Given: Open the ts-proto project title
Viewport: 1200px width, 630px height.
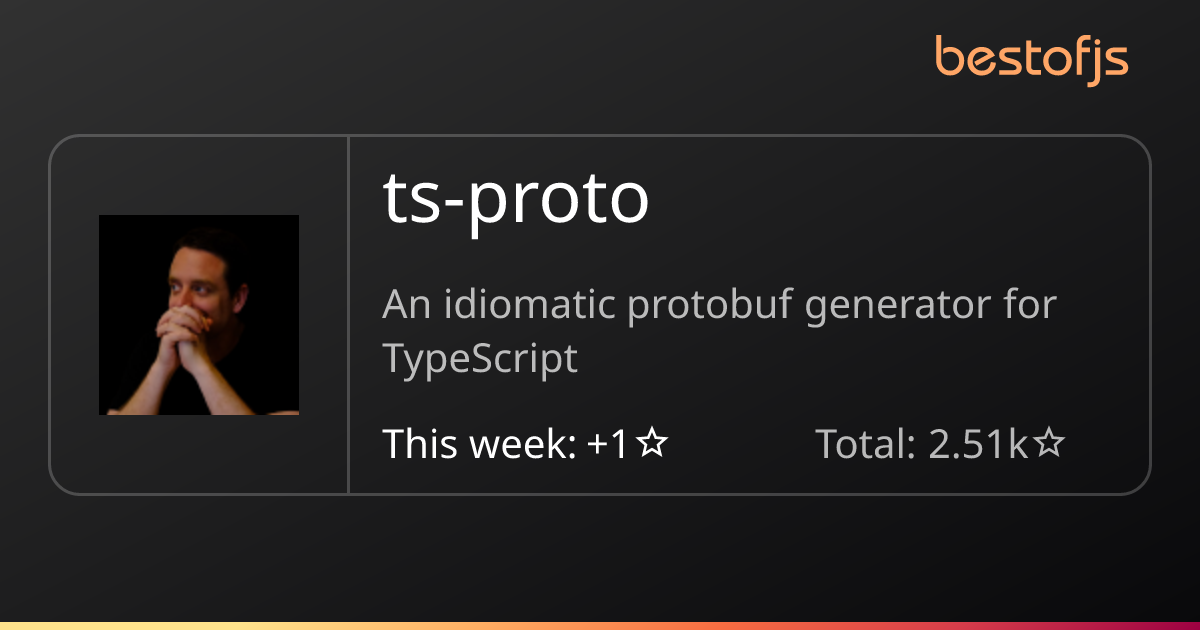Looking at the screenshot, I should (516, 198).
